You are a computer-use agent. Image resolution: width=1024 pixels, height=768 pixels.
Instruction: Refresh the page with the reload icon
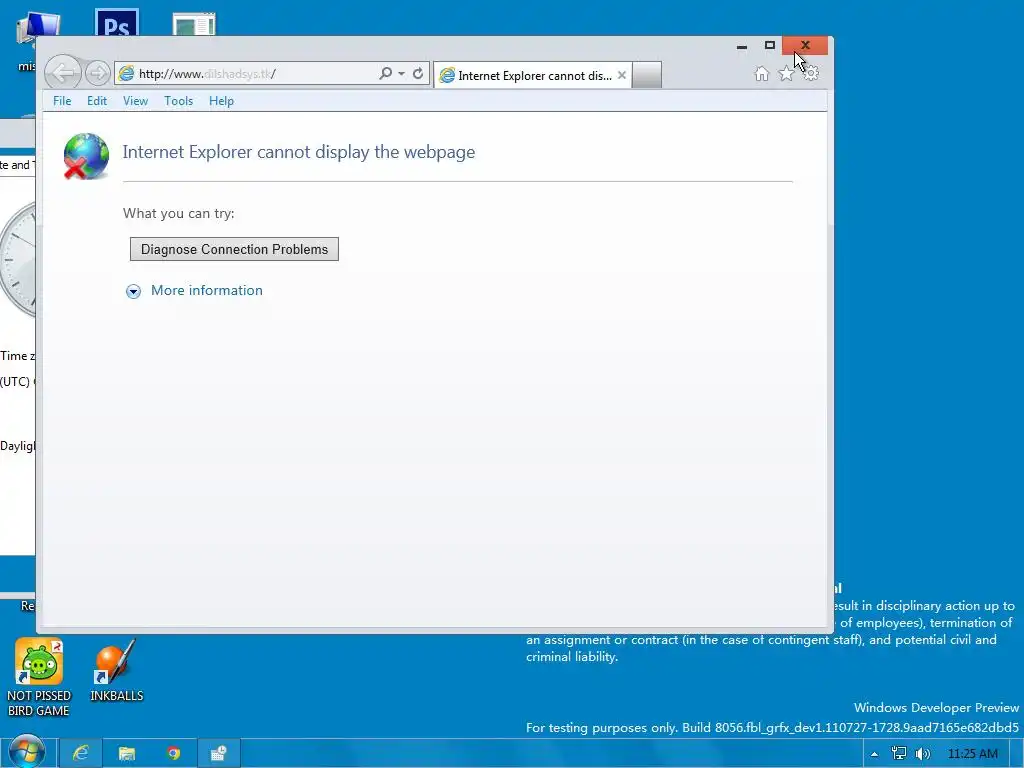[x=418, y=73]
